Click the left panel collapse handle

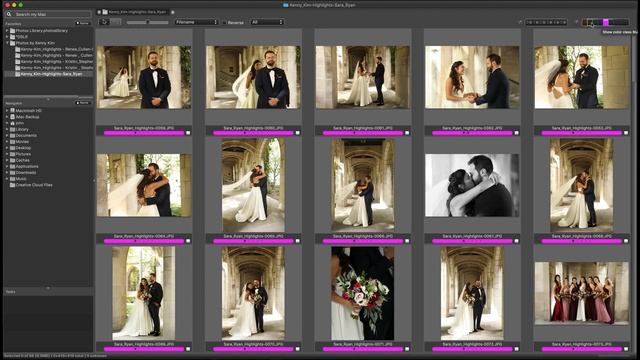coord(94,180)
